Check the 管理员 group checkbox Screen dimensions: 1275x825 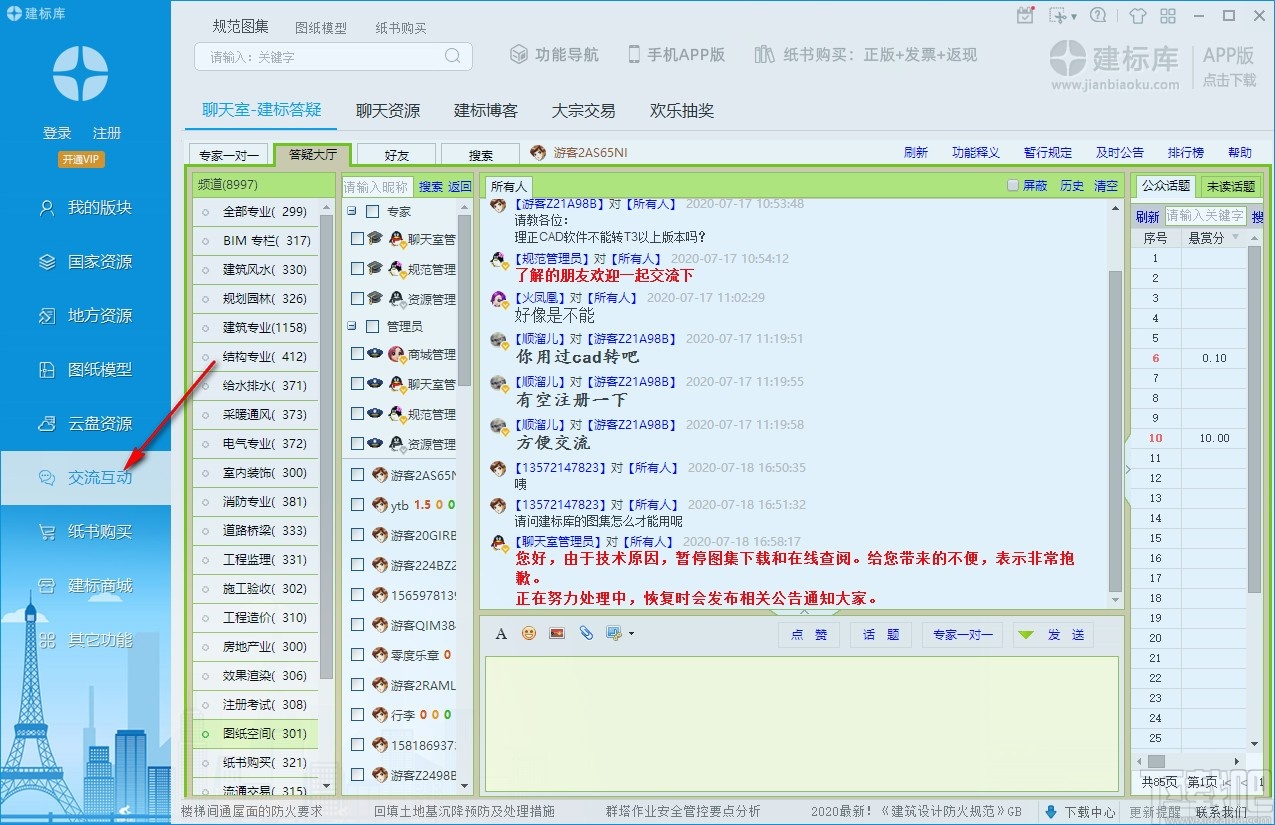373,326
